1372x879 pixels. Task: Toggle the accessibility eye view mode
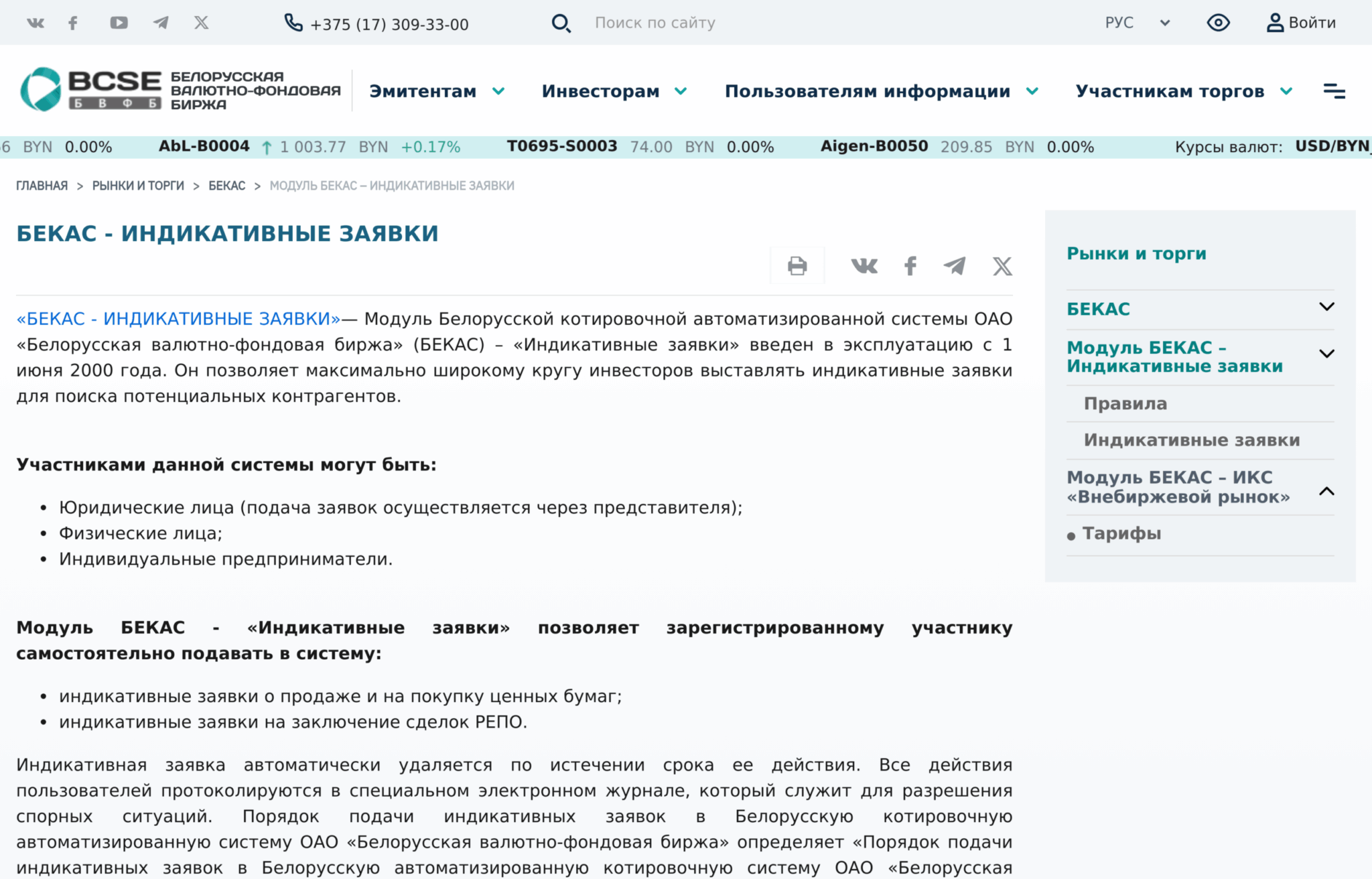[x=1218, y=23]
